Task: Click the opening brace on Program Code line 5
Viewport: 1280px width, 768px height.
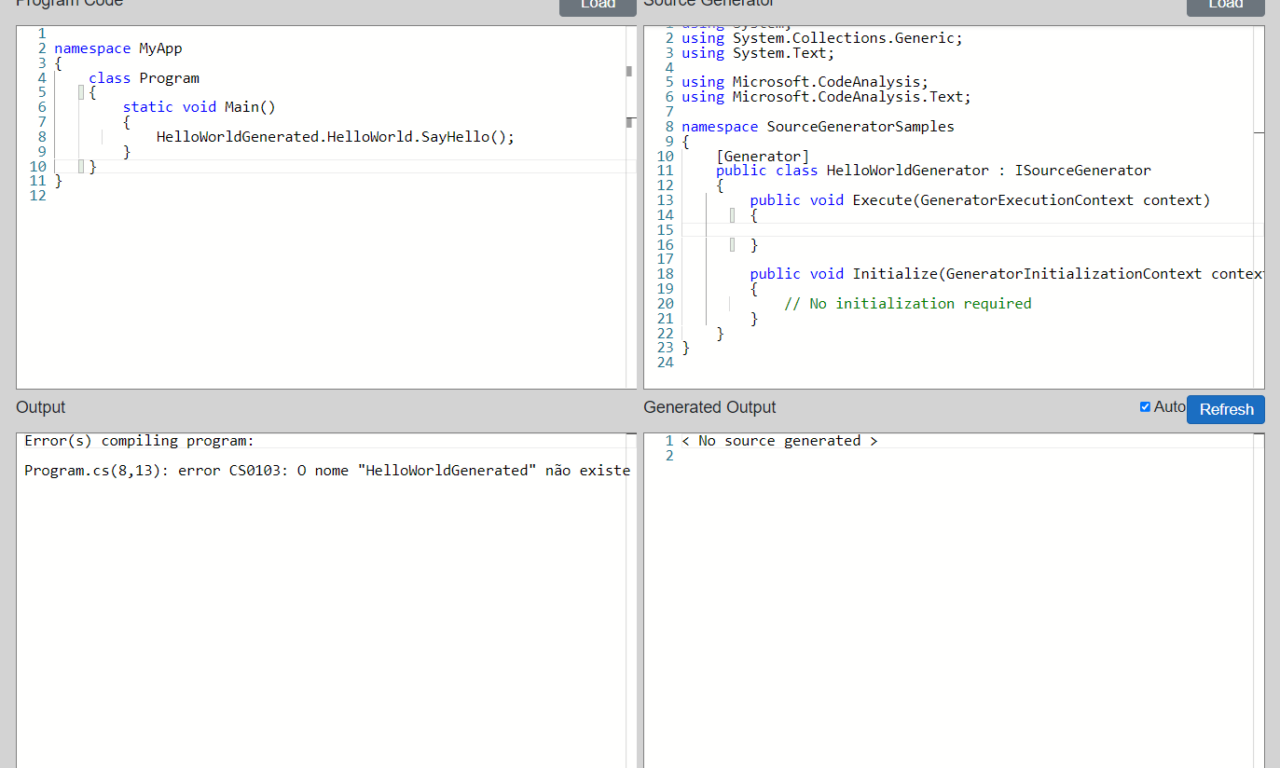Action: click(x=92, y=93)
